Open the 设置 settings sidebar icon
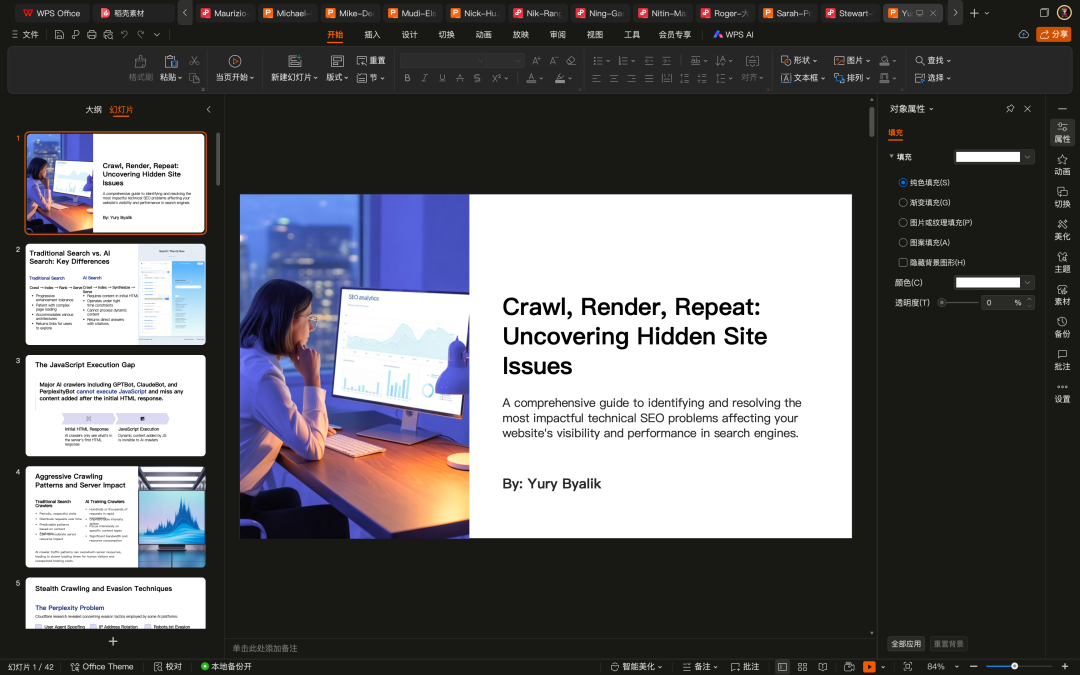 point(1062,393)
